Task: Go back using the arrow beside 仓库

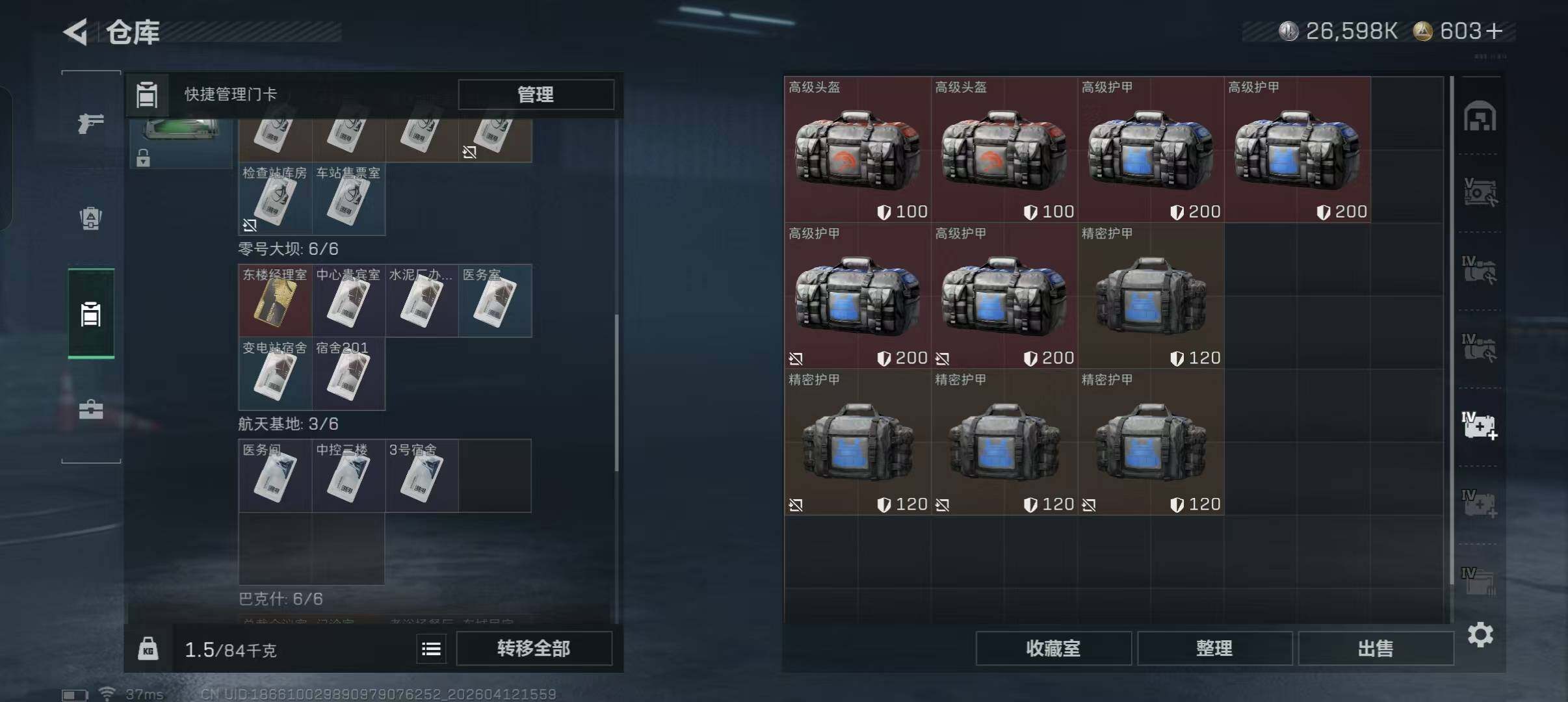Action: [75, 32]
